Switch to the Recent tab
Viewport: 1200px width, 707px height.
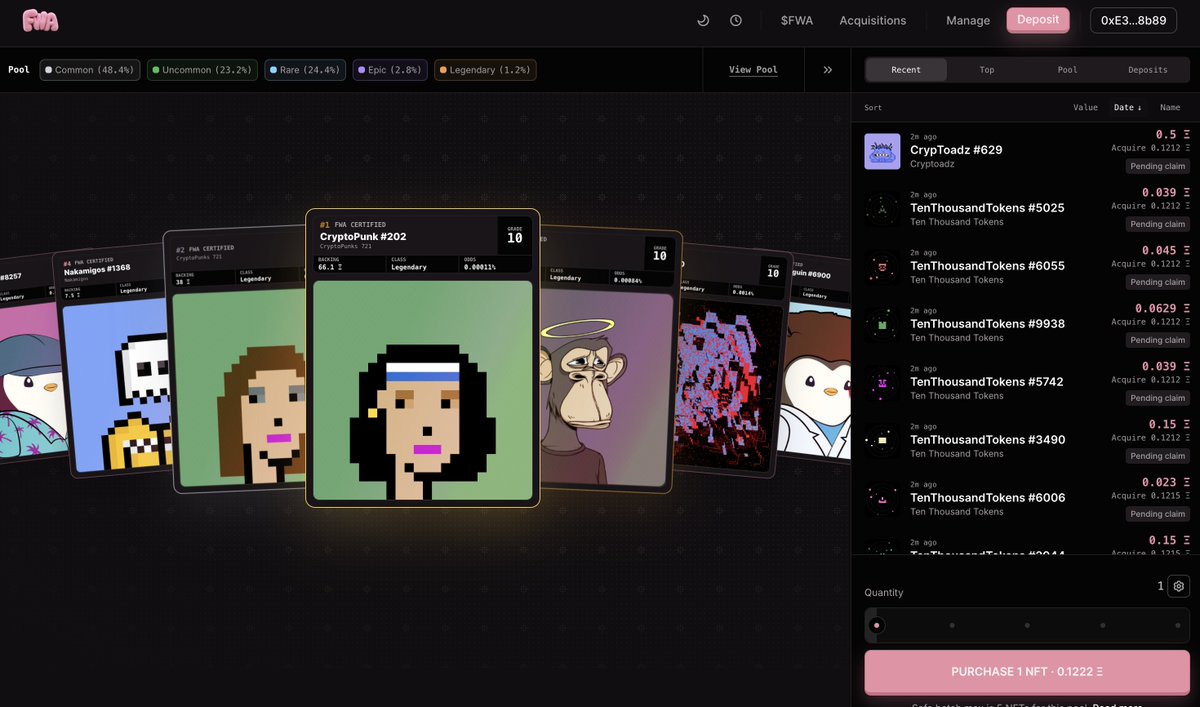click(906, 70)
